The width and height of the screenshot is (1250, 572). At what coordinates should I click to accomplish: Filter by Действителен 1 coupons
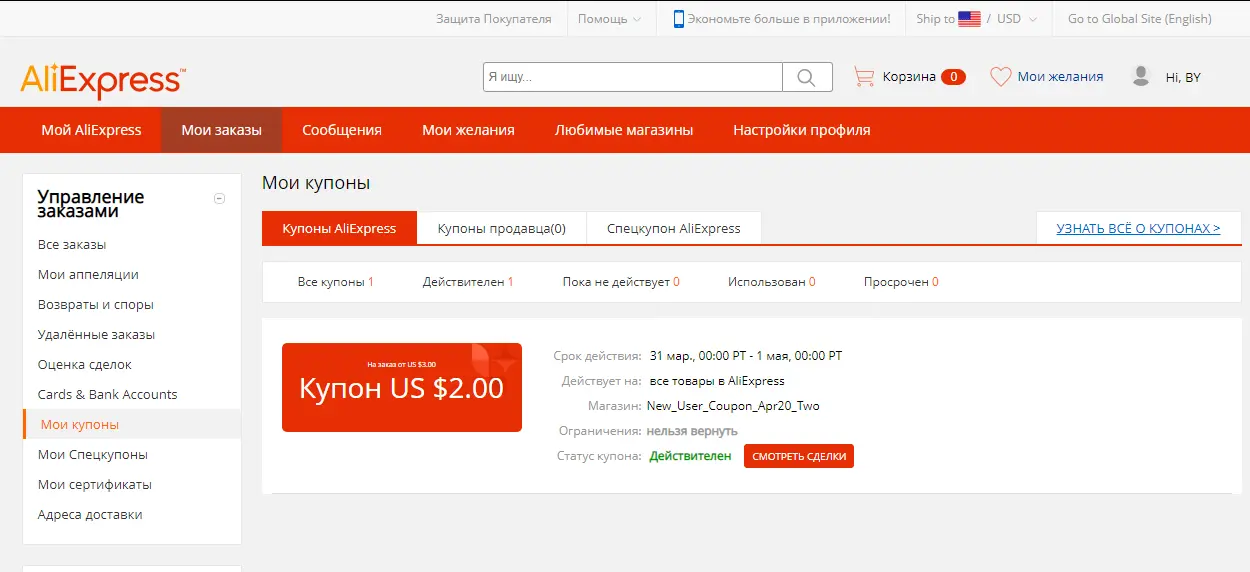point(468,282)
